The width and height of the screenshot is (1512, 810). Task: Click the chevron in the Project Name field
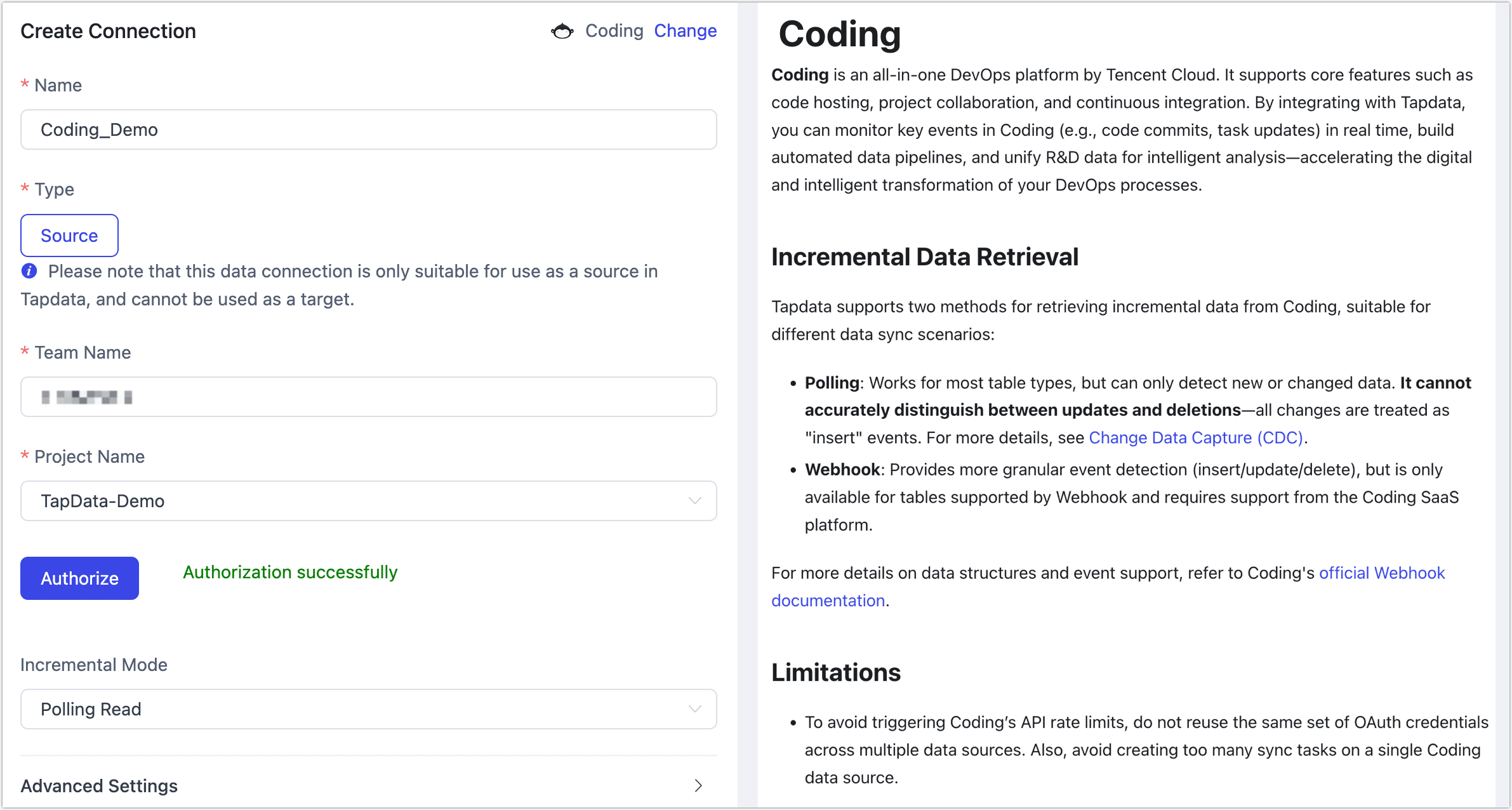694,501
